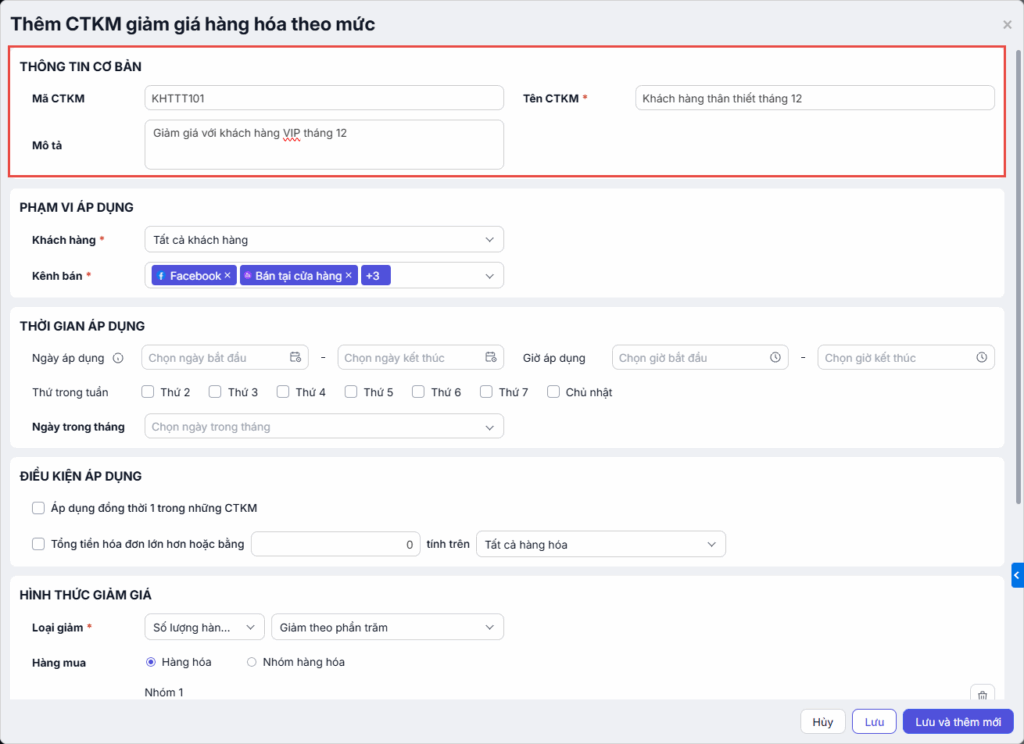Screen dimensions: 1024x744
Task: Click the Lưu và thêm mới button
Action: [x=958, y=722]
